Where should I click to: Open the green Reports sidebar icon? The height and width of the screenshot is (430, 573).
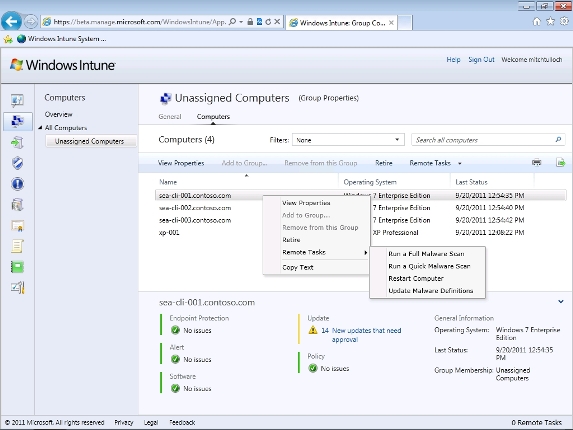pos(17,267)
